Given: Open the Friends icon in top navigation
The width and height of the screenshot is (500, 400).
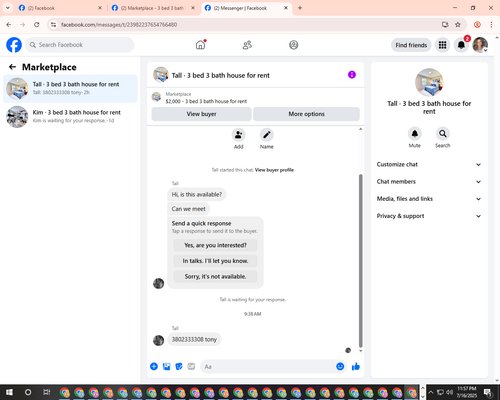Looking at the screenshot, I should (x=247, y=45).
